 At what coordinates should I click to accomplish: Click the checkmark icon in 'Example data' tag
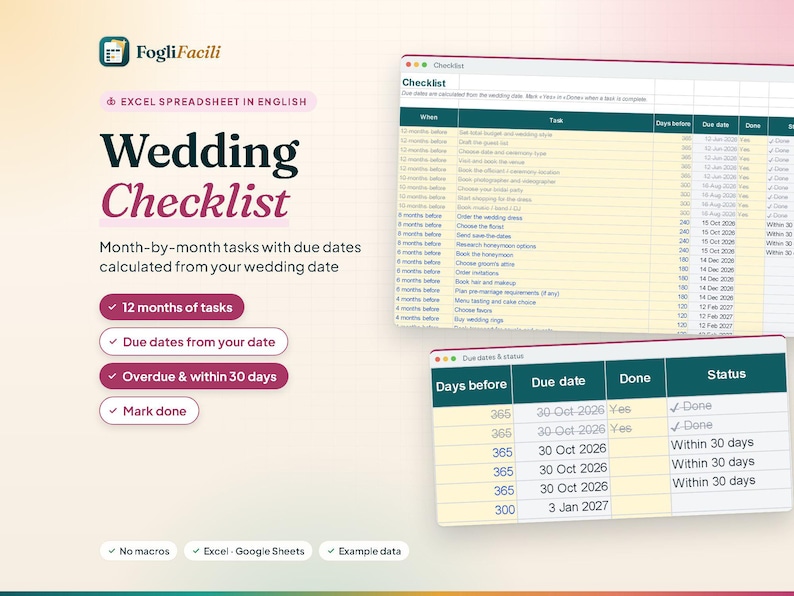331,551
